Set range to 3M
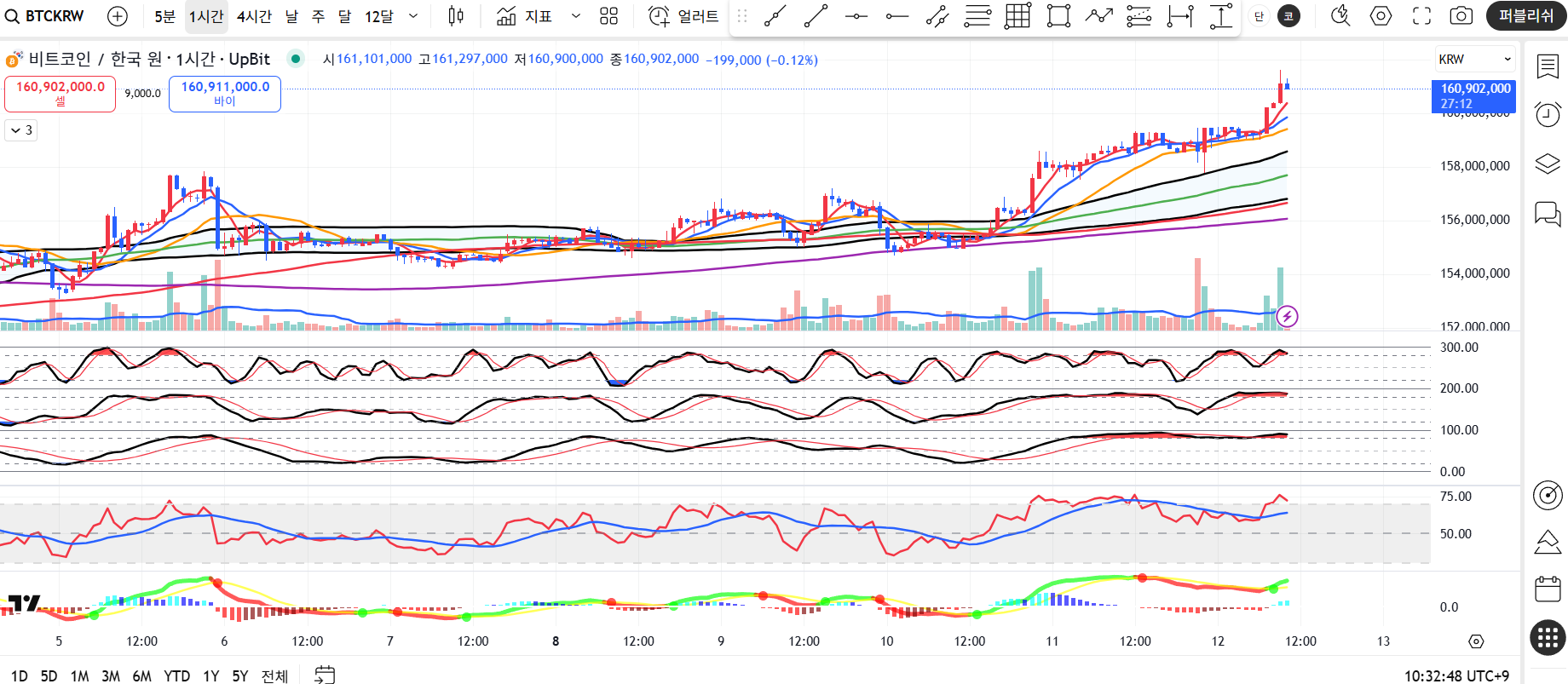1568x684 pixels. tap(111, 675)
